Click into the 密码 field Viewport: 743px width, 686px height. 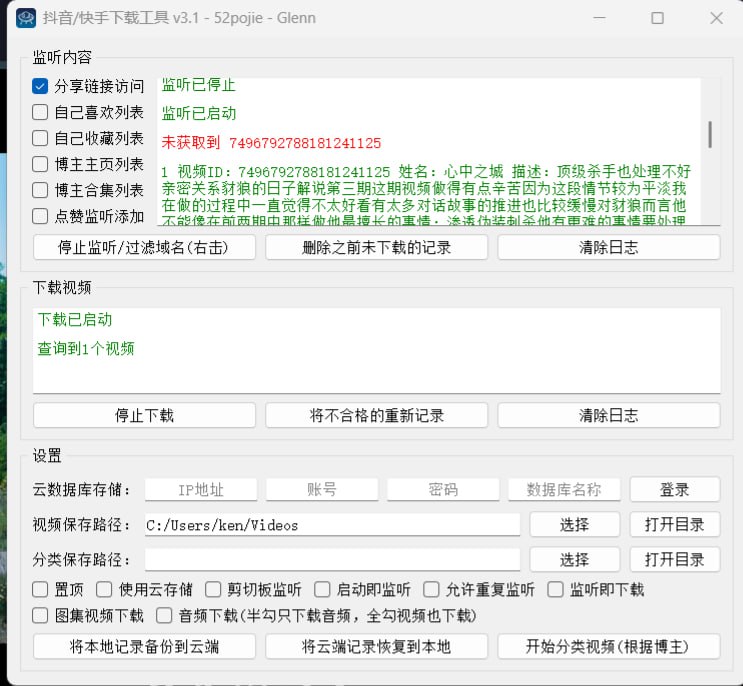[442, 489]
